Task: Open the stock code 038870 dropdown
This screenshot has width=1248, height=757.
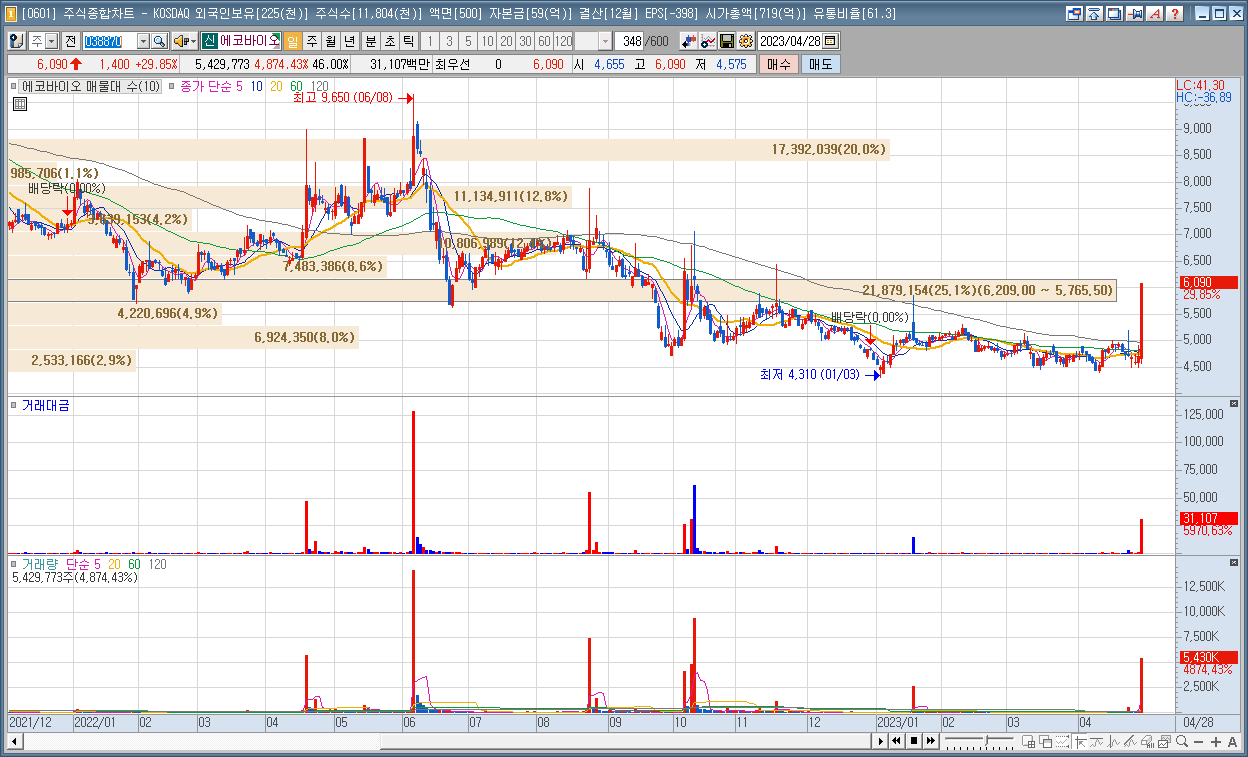Action: click(x=143, y=41)
